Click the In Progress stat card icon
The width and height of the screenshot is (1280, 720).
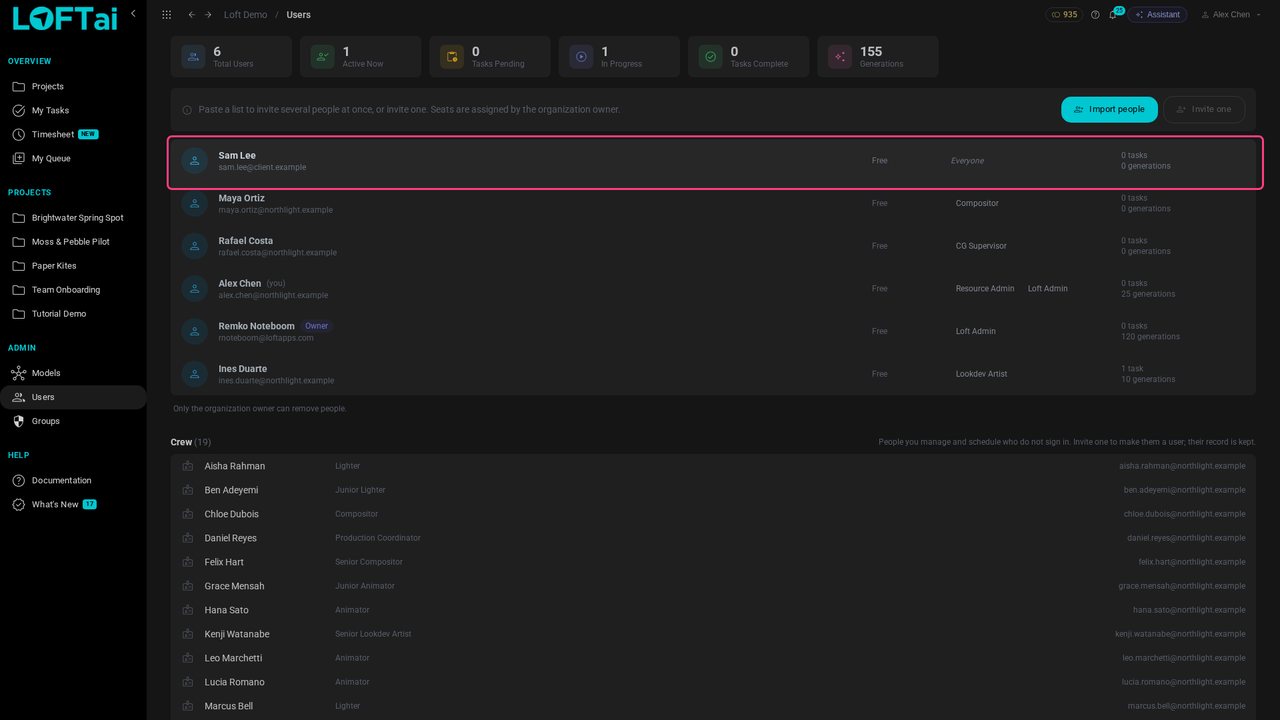point(581,57)
